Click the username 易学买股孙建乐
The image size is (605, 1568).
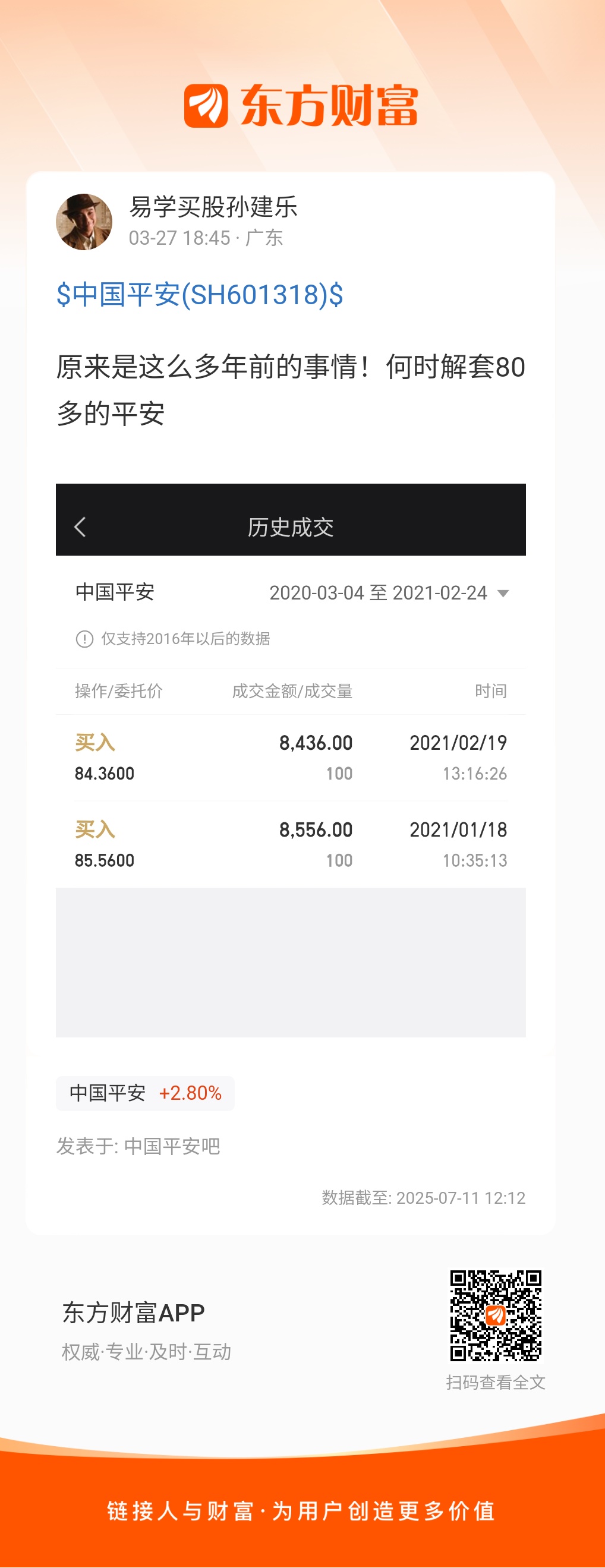[213, 207]
